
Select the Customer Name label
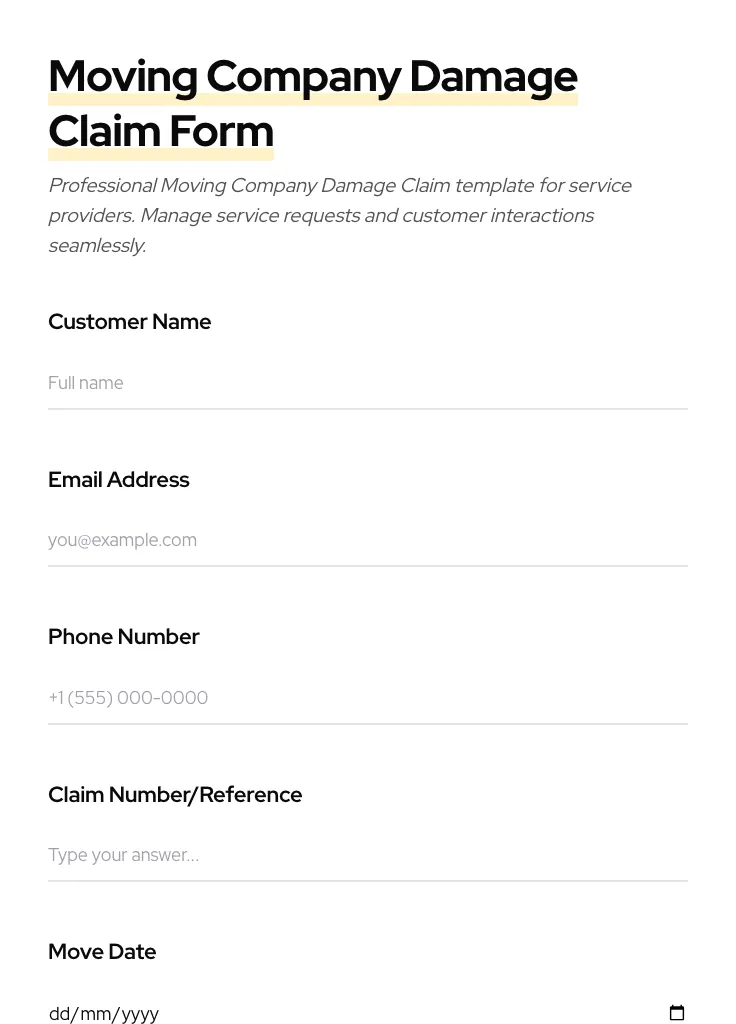[x=129, y=322]
